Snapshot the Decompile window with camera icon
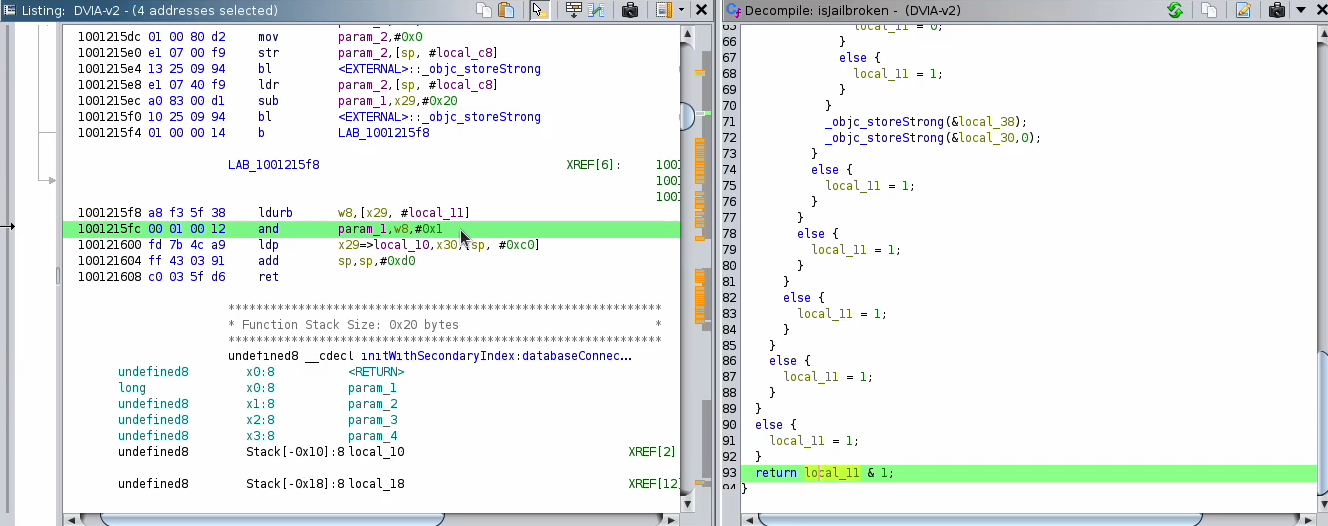The image size is (1328, 526). click(x=1276, y=10)
